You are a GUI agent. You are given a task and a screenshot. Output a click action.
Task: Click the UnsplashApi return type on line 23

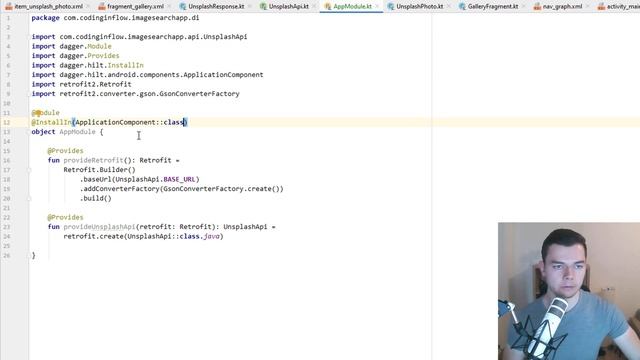(245, 227)
